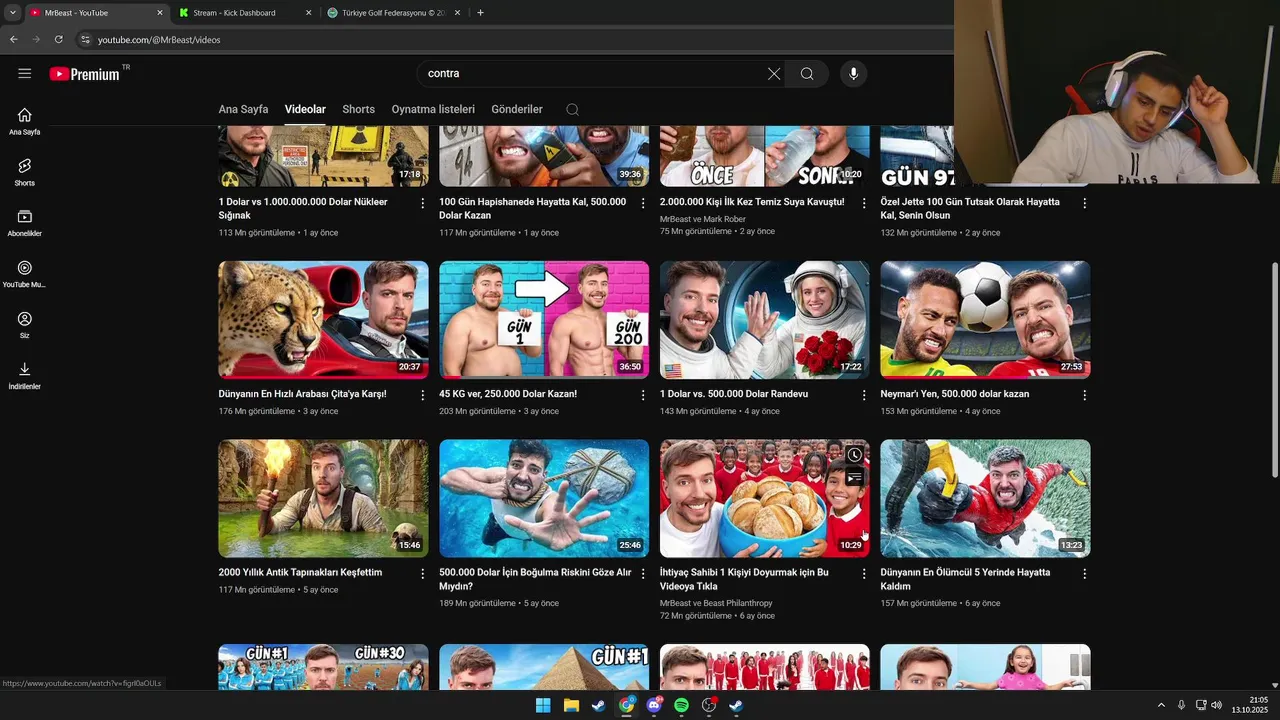Start voice search with the microphone icon
This screenshot has width=1280, height=720.
853,74
